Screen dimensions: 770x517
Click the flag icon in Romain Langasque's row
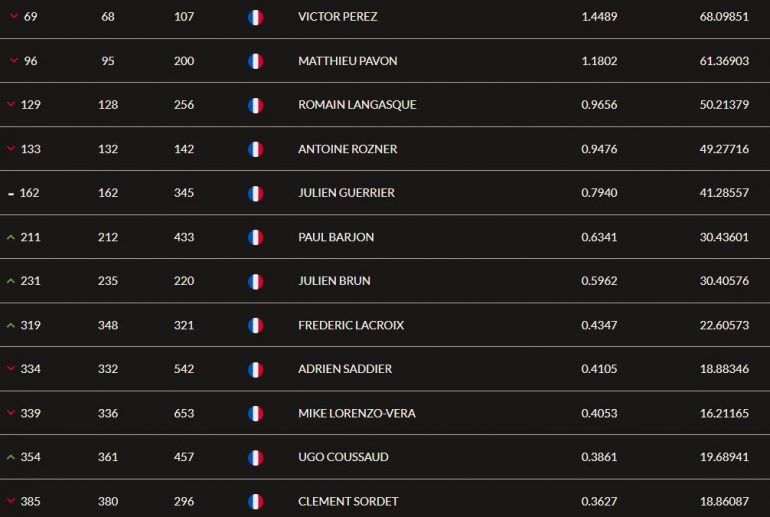pyautogui.click(x=255, y=105)
